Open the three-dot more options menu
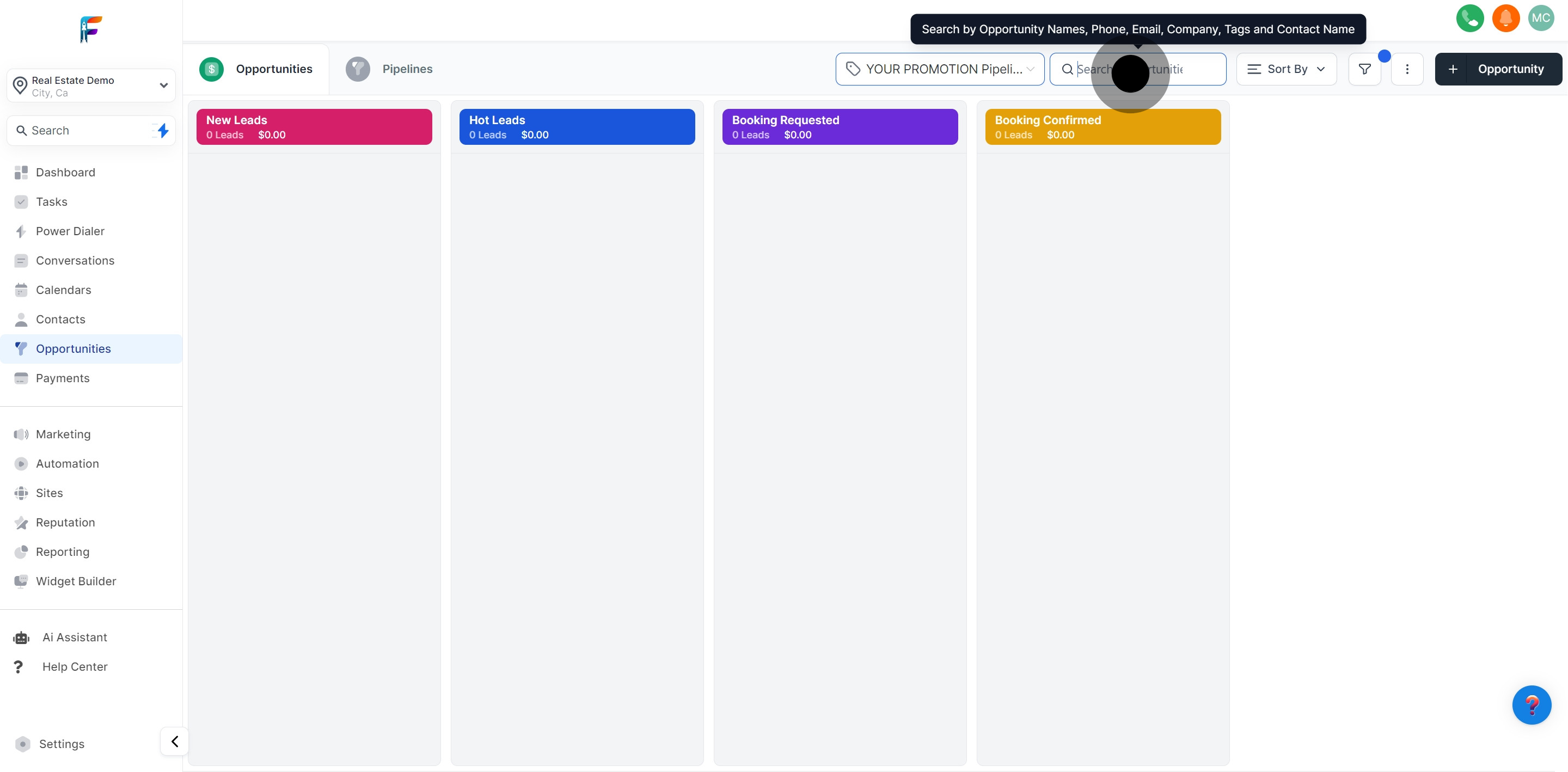The height and width of the screenshot is (772, 1568). 1407,69
